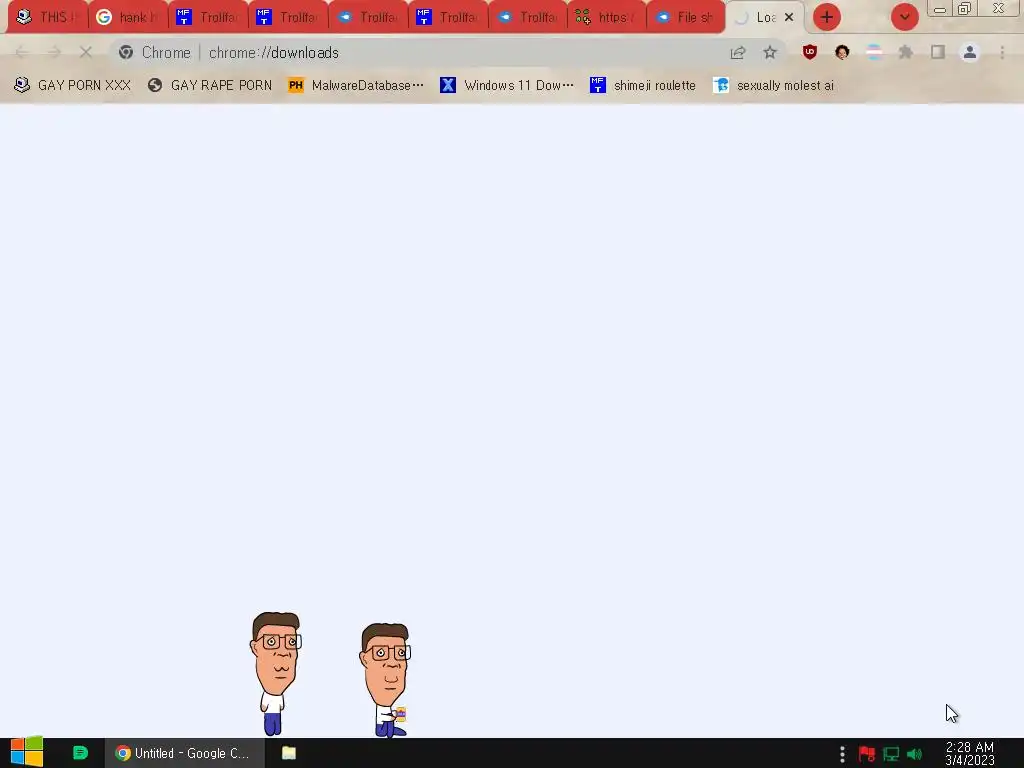This screenshot has height=768, width=1024.
Task: Open the green chat app in the taskbar
Action: click(80, 753)
